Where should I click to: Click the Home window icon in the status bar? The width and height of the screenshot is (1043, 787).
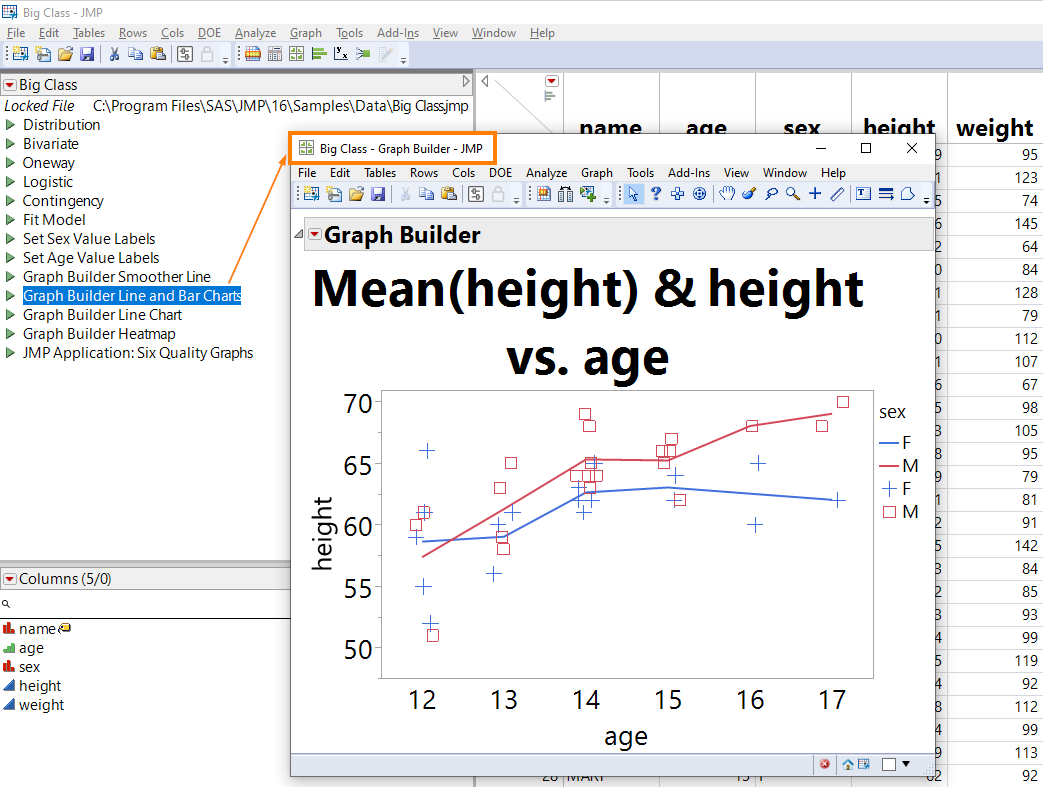[848, 763]
